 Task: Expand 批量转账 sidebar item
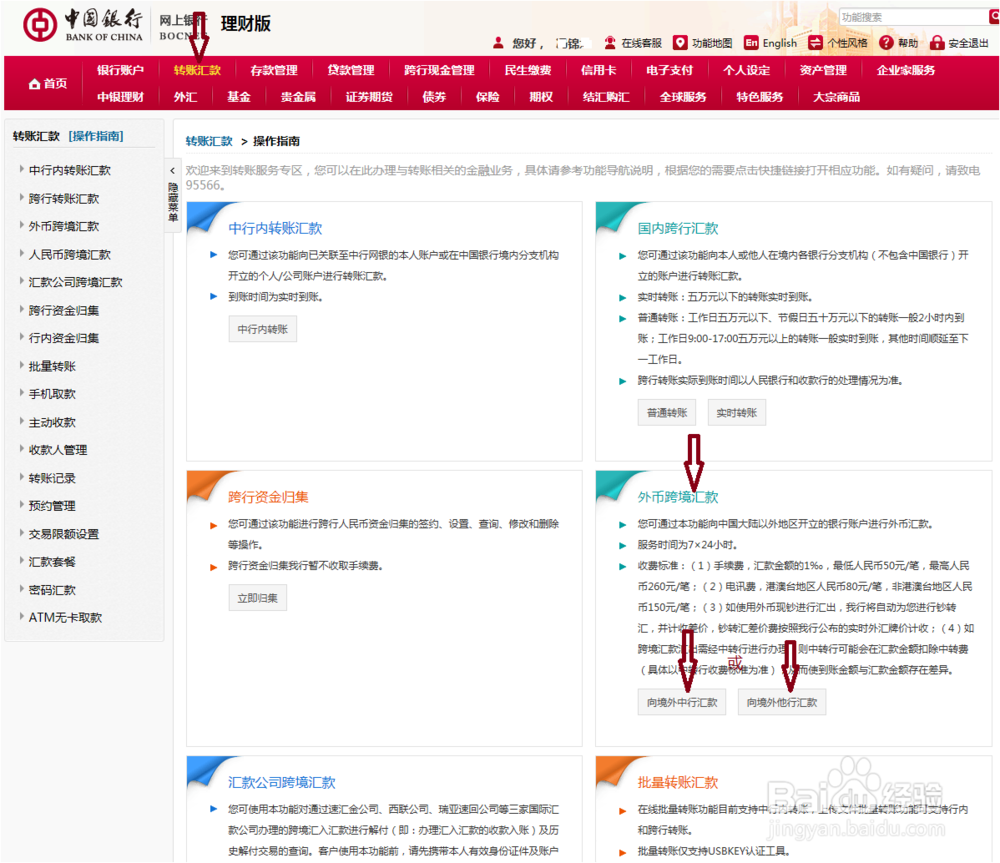(x=52, y=366)
